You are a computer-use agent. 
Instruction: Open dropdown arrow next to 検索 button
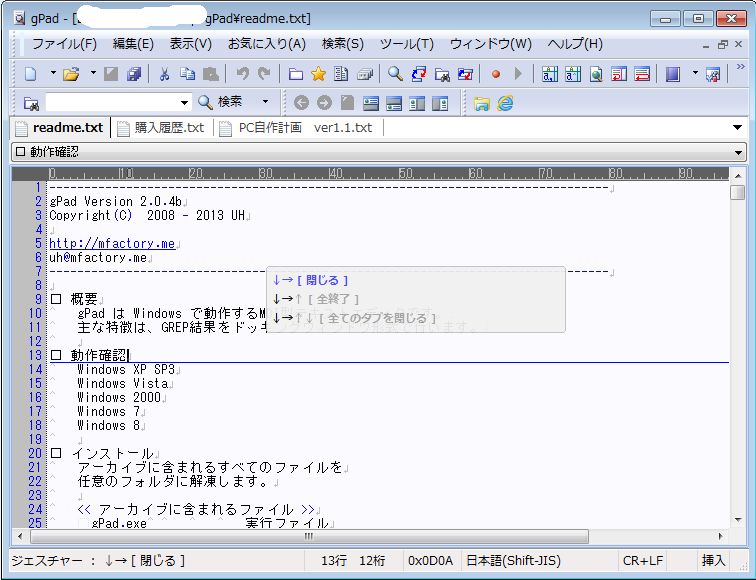tap(265, 102)
